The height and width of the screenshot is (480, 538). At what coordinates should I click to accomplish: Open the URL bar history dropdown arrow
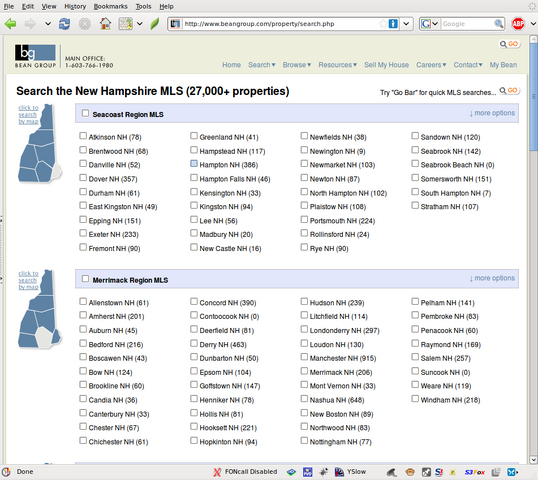[406, 24]
